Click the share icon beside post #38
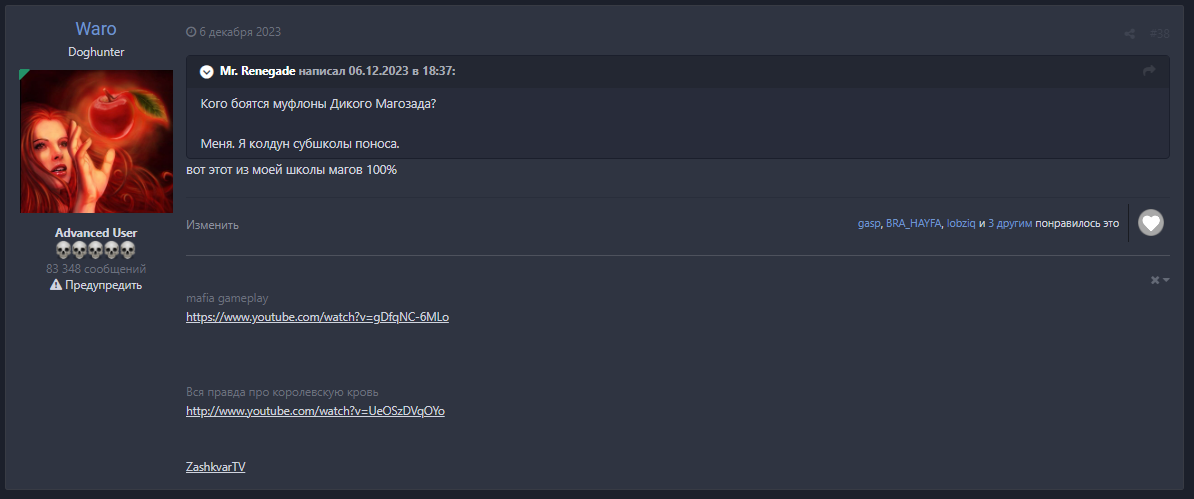Viewport: 1194px width, 499px height. (x=1130, y=33)
